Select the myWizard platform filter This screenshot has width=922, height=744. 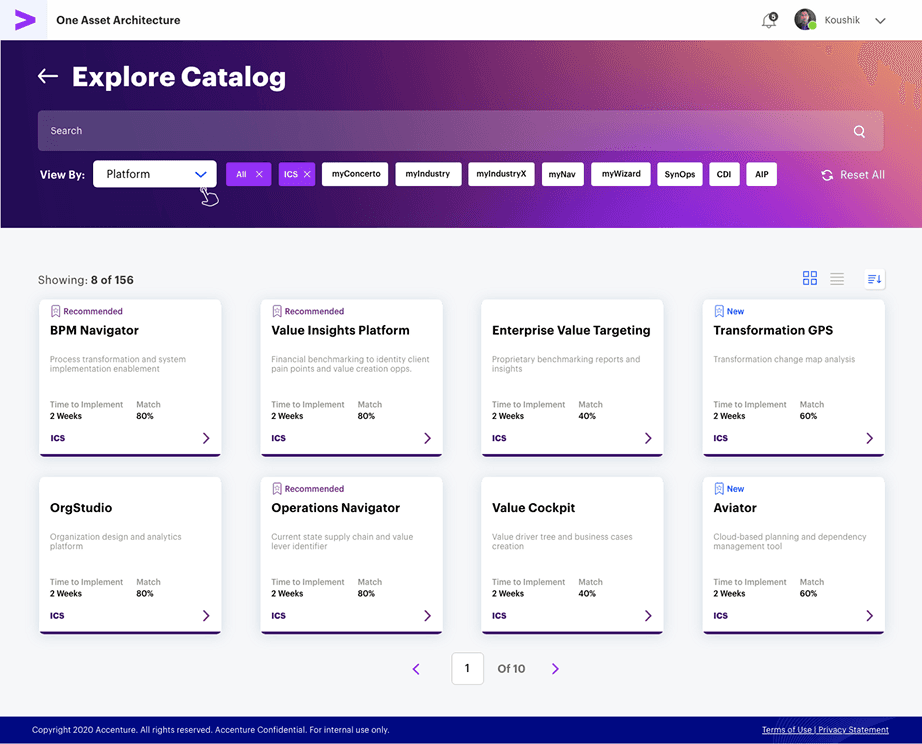pyautogui.click(x=621, y=174)
